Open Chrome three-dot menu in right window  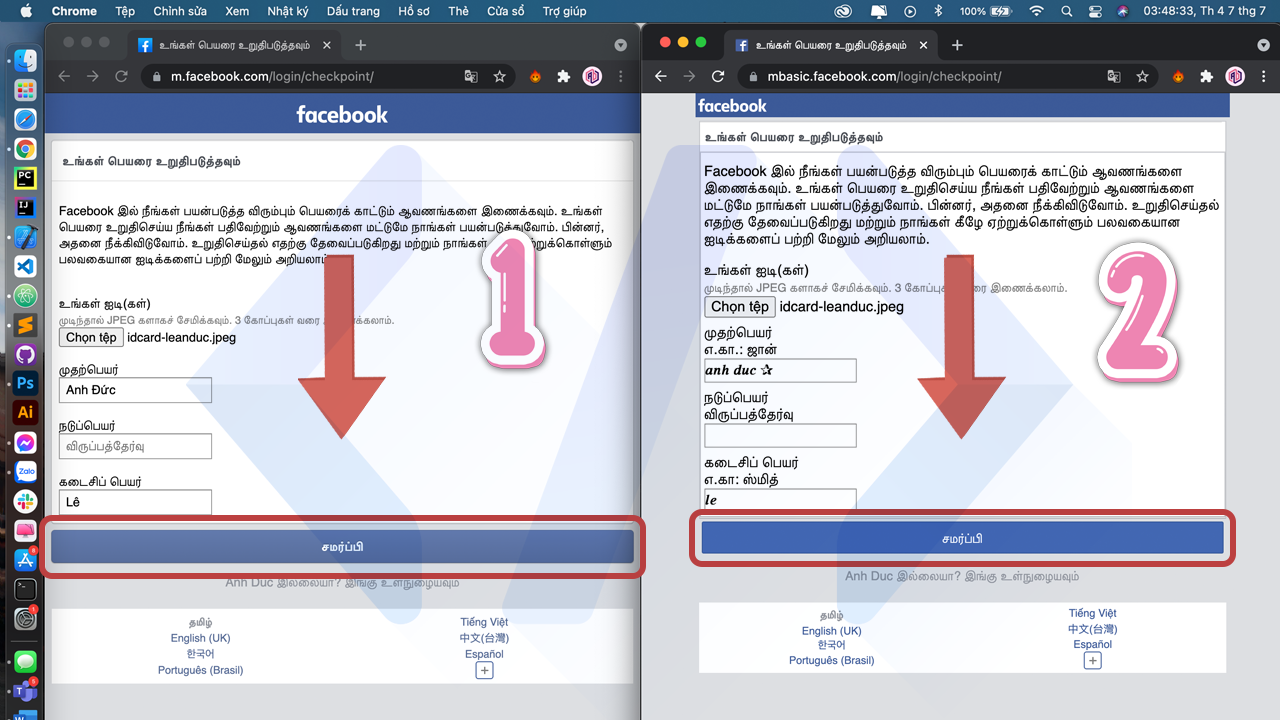coord(1263,76)
